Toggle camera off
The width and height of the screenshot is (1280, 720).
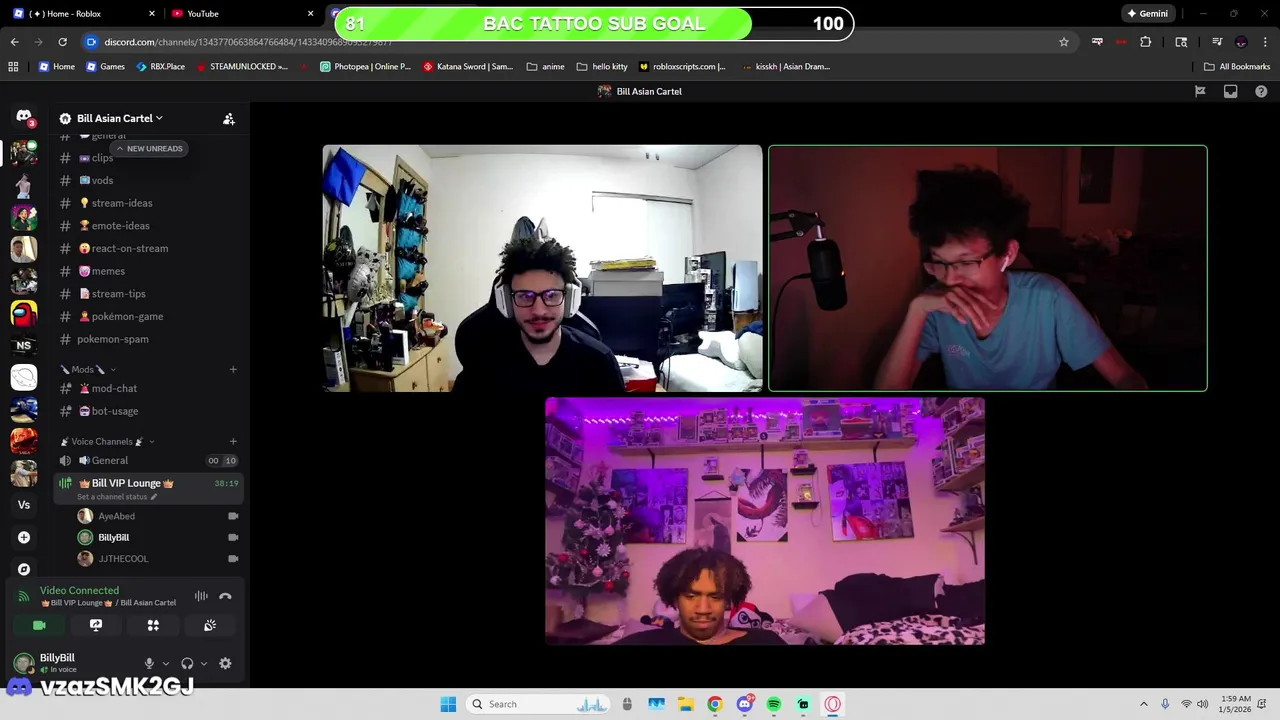[x=39, y=625]
